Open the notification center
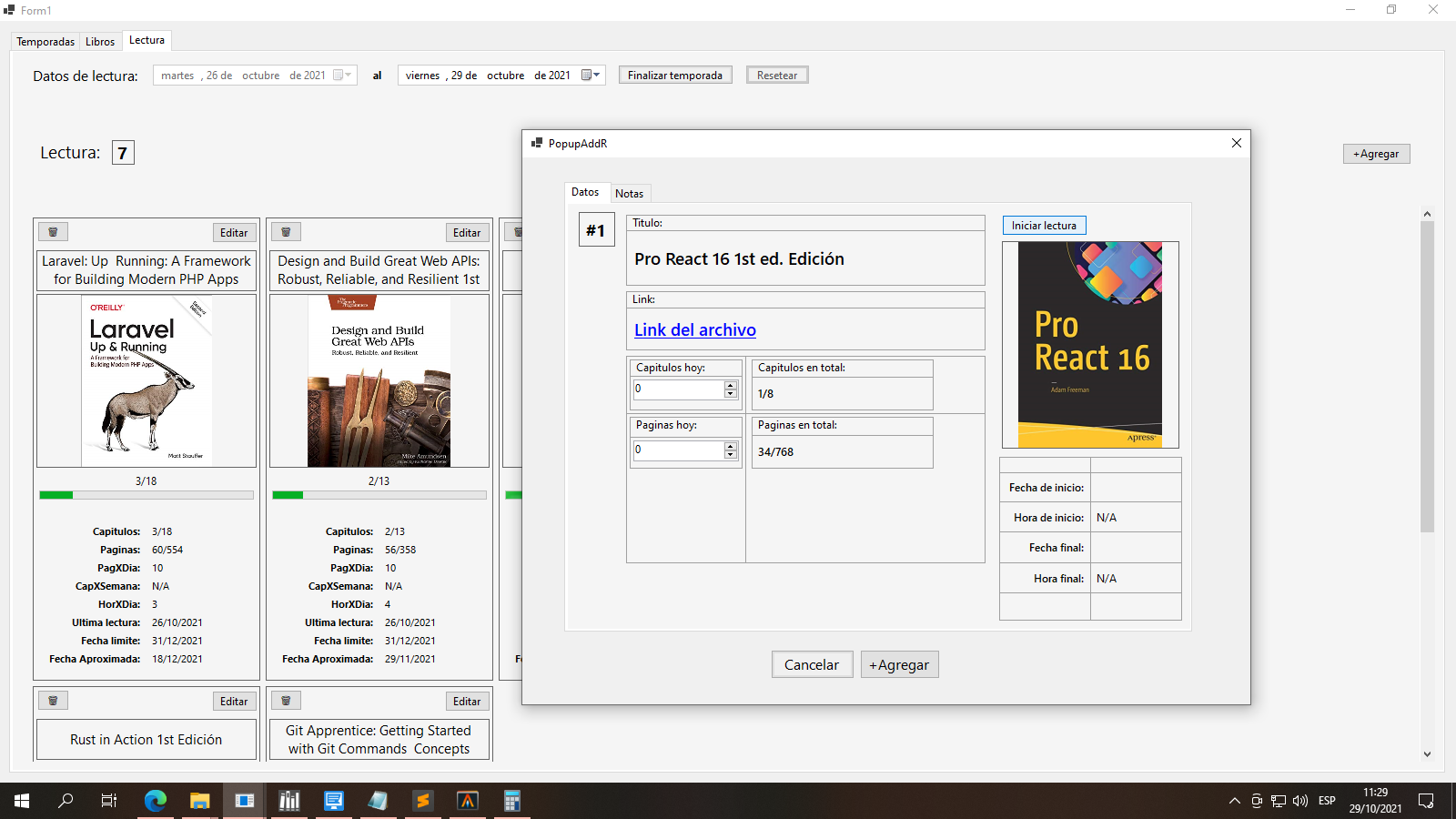The height and width of the screenshot is (819, 1456). [x=1426, y=801]
